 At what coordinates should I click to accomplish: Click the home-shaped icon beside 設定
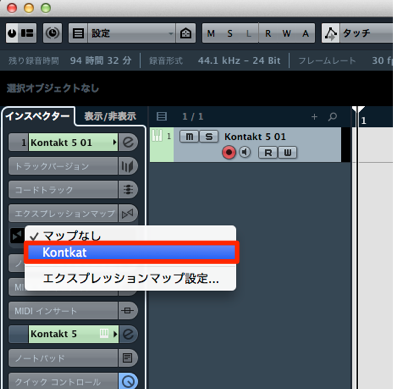(x=185, y=33)
